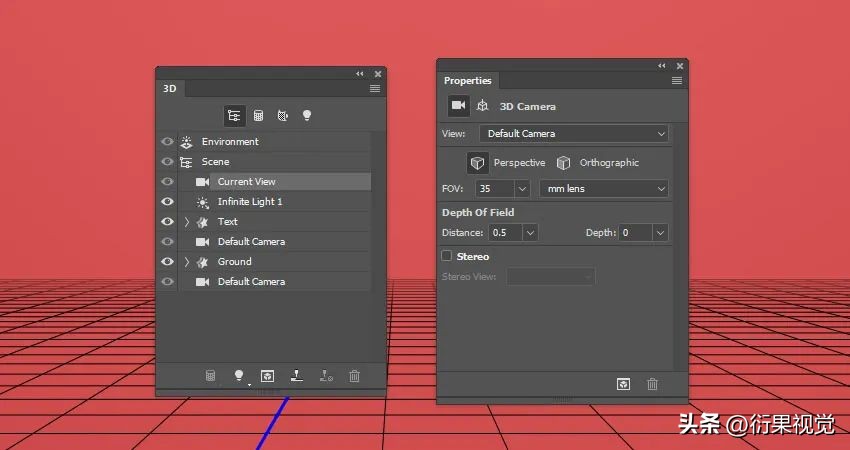Screen dimensions: 850x450
Task: Filter 3D panel by materials
Action: pyautogui.click(x=282, y=115)
